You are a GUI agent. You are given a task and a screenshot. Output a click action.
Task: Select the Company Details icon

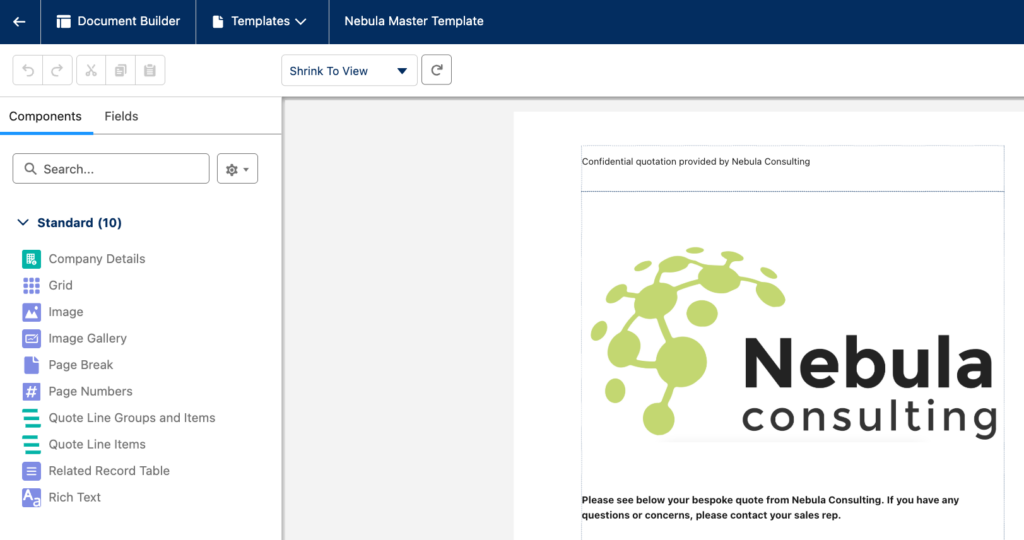pyautogui.click(x=31, y=259)
